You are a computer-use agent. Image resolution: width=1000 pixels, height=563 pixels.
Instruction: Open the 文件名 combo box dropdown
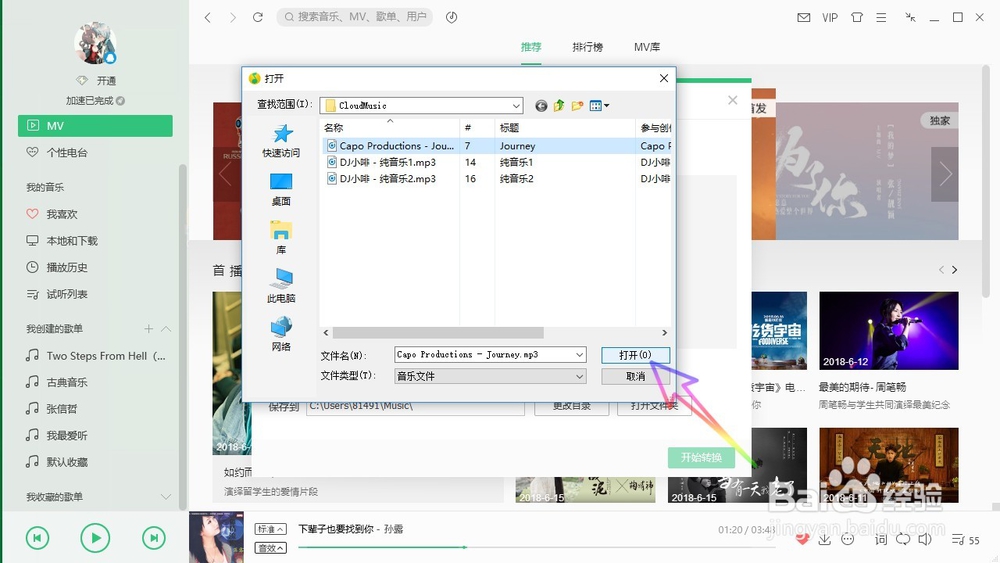pyautogui.click(x=579, y=355)
